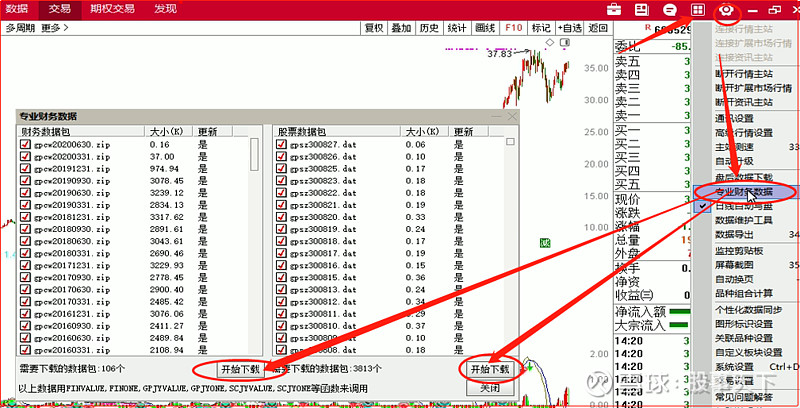This screenshot has width=800, height=408.
Task: Open the briefcase icon in title bar
Action: [614, 9]
